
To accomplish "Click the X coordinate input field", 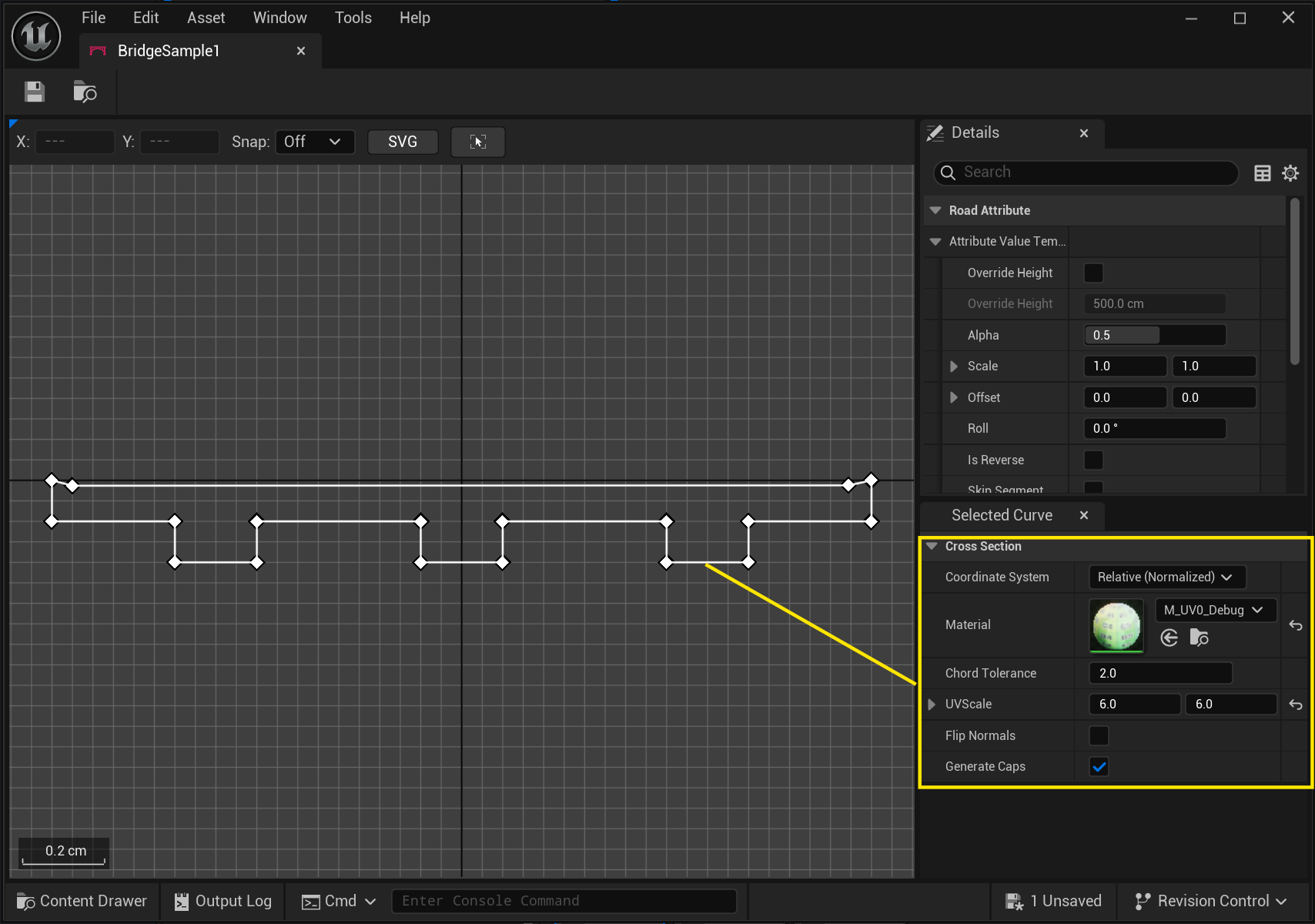I will (75, 142).
